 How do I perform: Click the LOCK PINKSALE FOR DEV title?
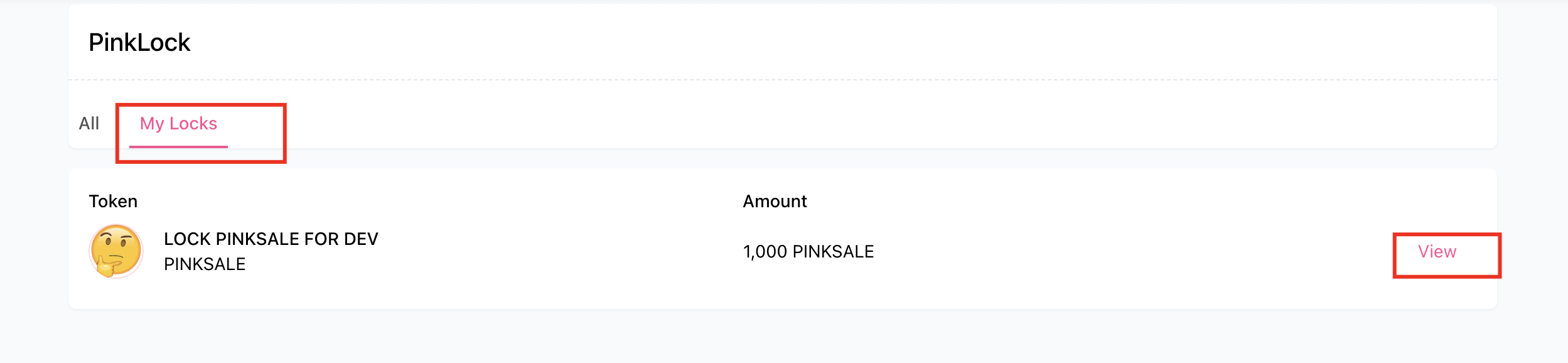[x=271, y=239]
